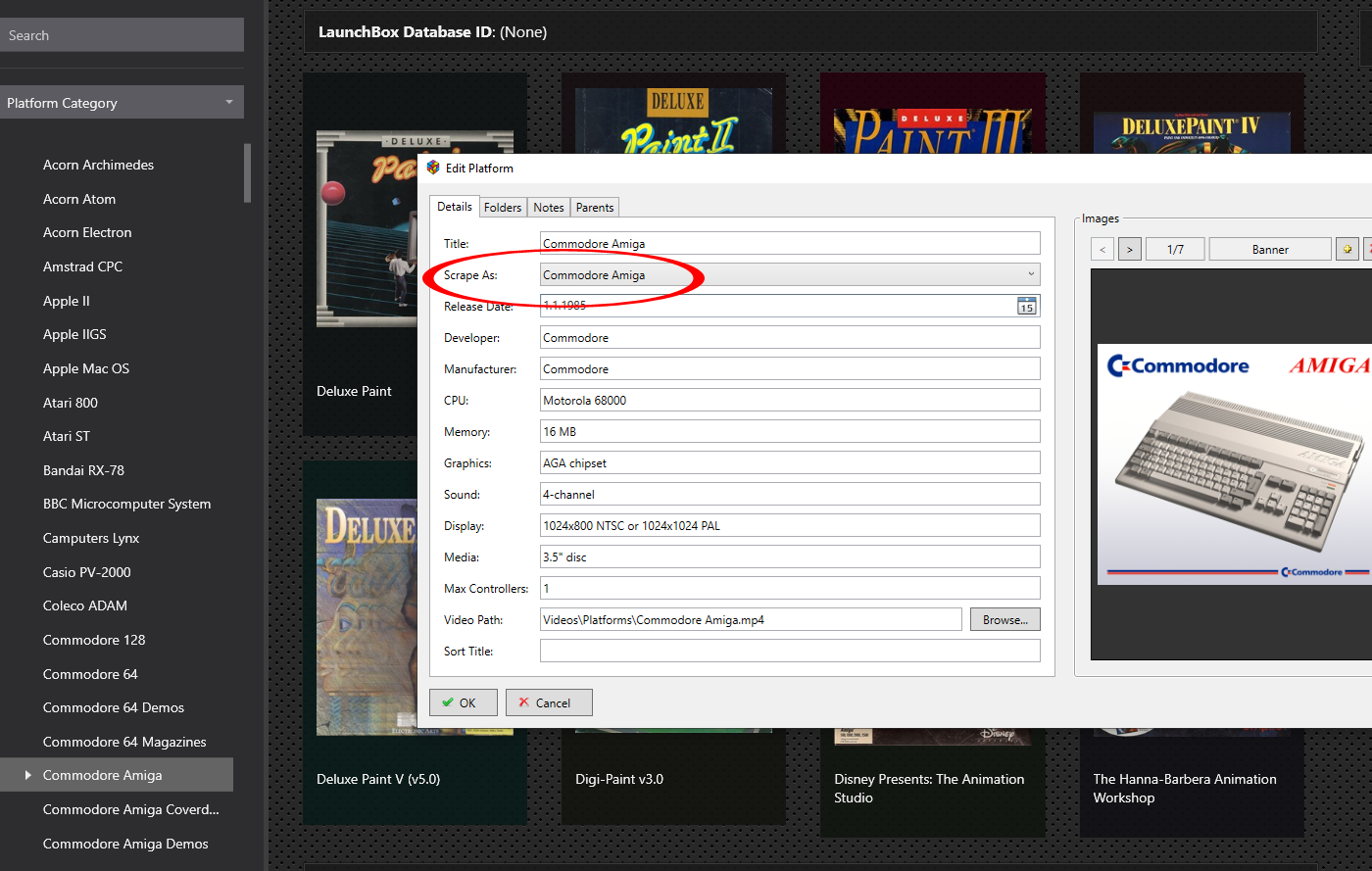The height and width of the screenshot is (871, 1372).
Task: Edit the Display resolution field
Action: 790,525
